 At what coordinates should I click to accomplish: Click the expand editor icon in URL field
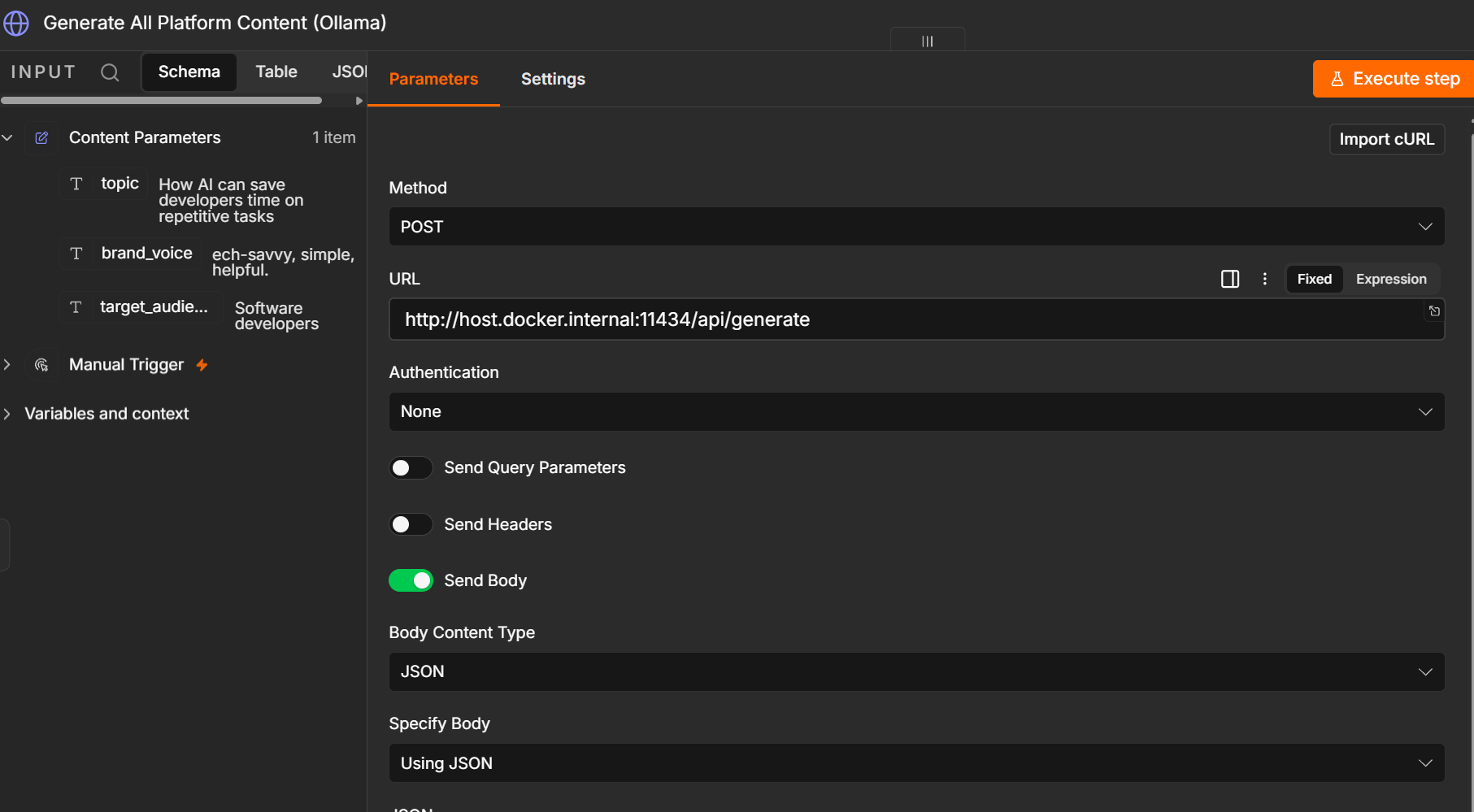[1434, 311]
